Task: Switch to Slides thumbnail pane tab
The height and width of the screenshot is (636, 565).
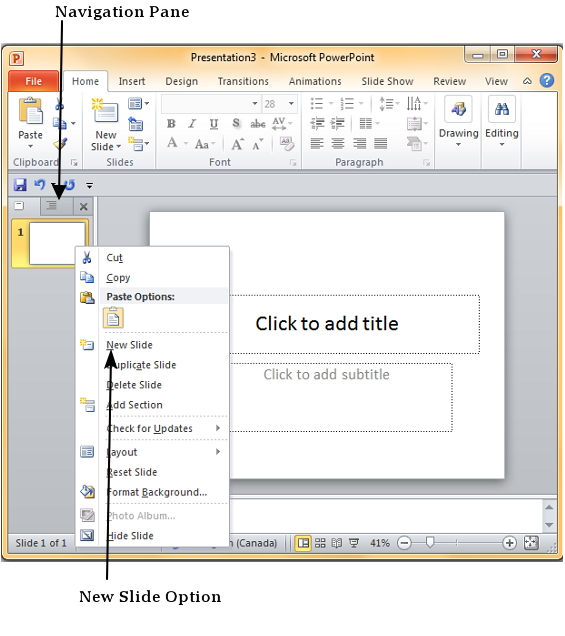Action: pyautogui.click(x=20, y=206)
